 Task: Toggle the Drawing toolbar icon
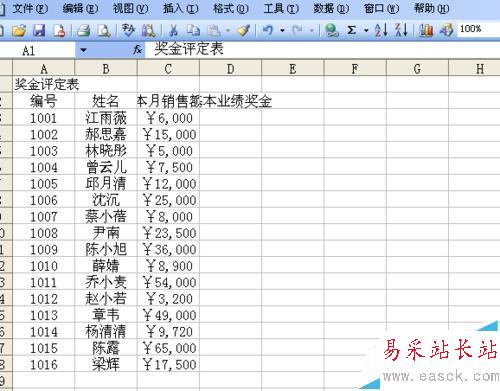[x=446, y=30]
